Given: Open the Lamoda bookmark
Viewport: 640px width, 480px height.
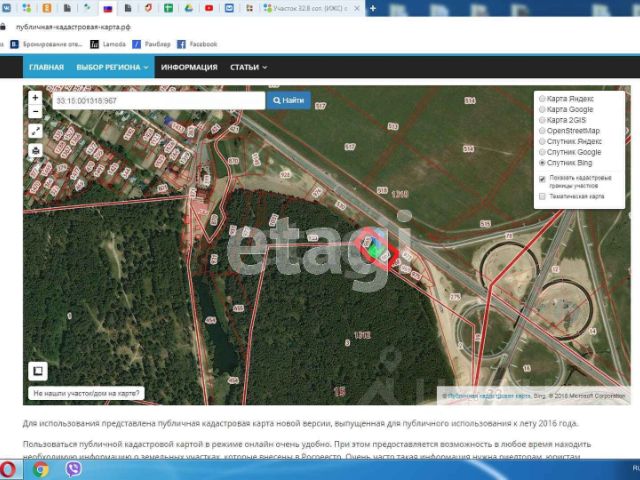Looking at the screenshot, I should click(x=108, y=44).
